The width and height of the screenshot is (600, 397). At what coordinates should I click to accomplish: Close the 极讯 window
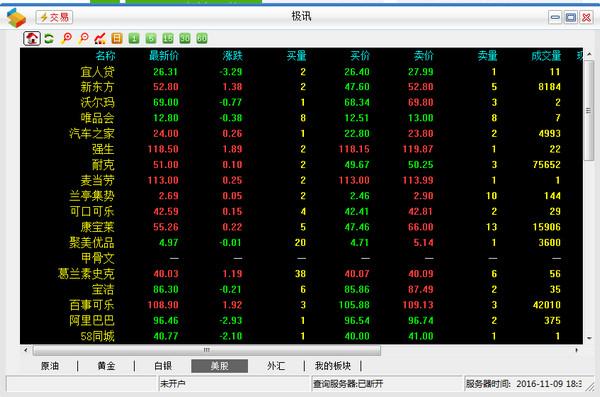tap(586, 17)
